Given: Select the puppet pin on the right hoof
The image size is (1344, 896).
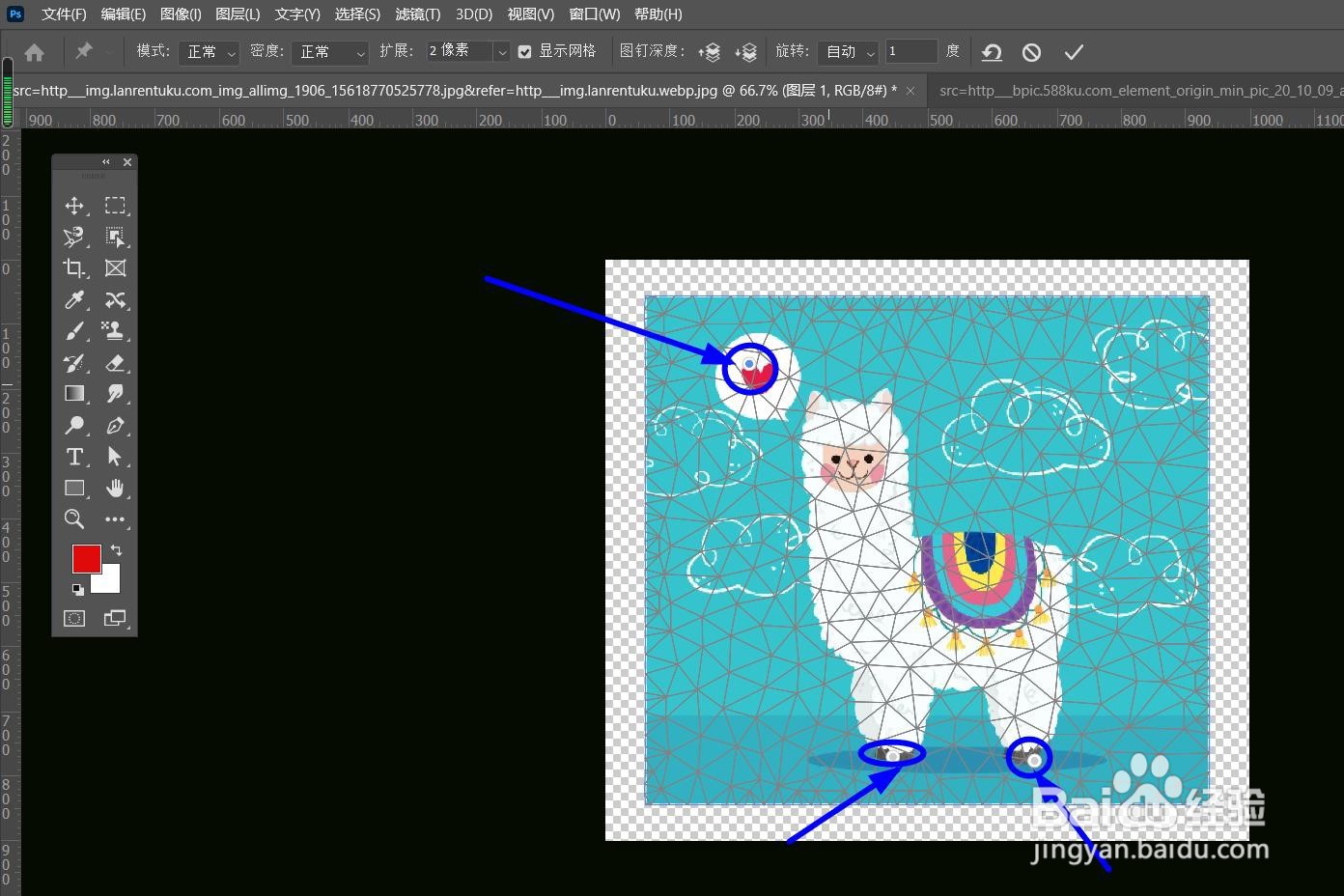Looking at the screenshot, I should click(x=1034, y=761).
